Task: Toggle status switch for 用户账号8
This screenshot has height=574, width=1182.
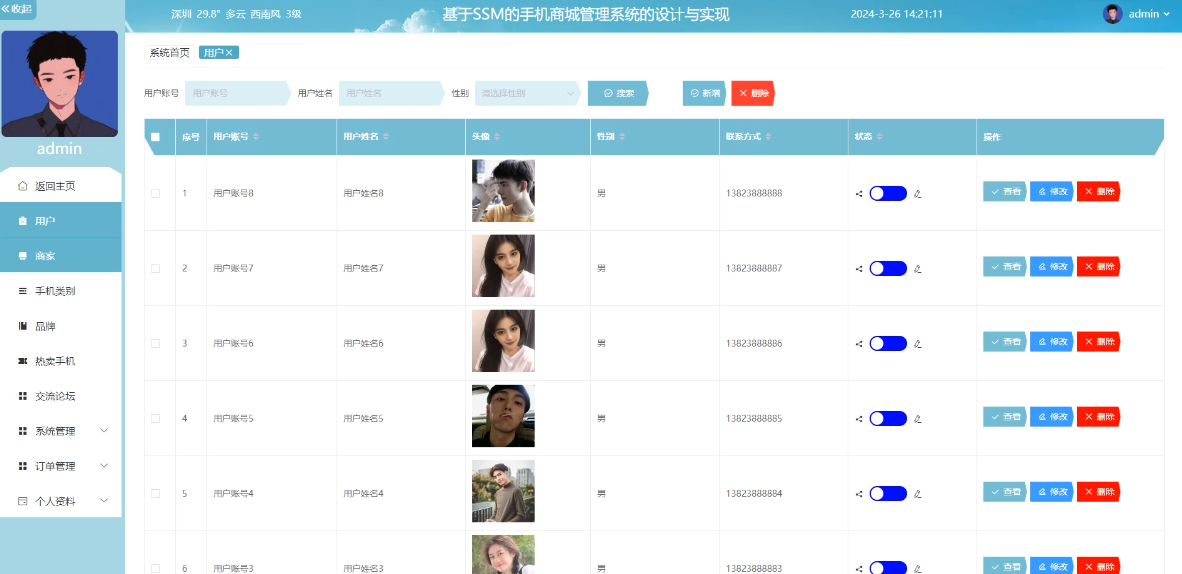Action: click(888, 194)
